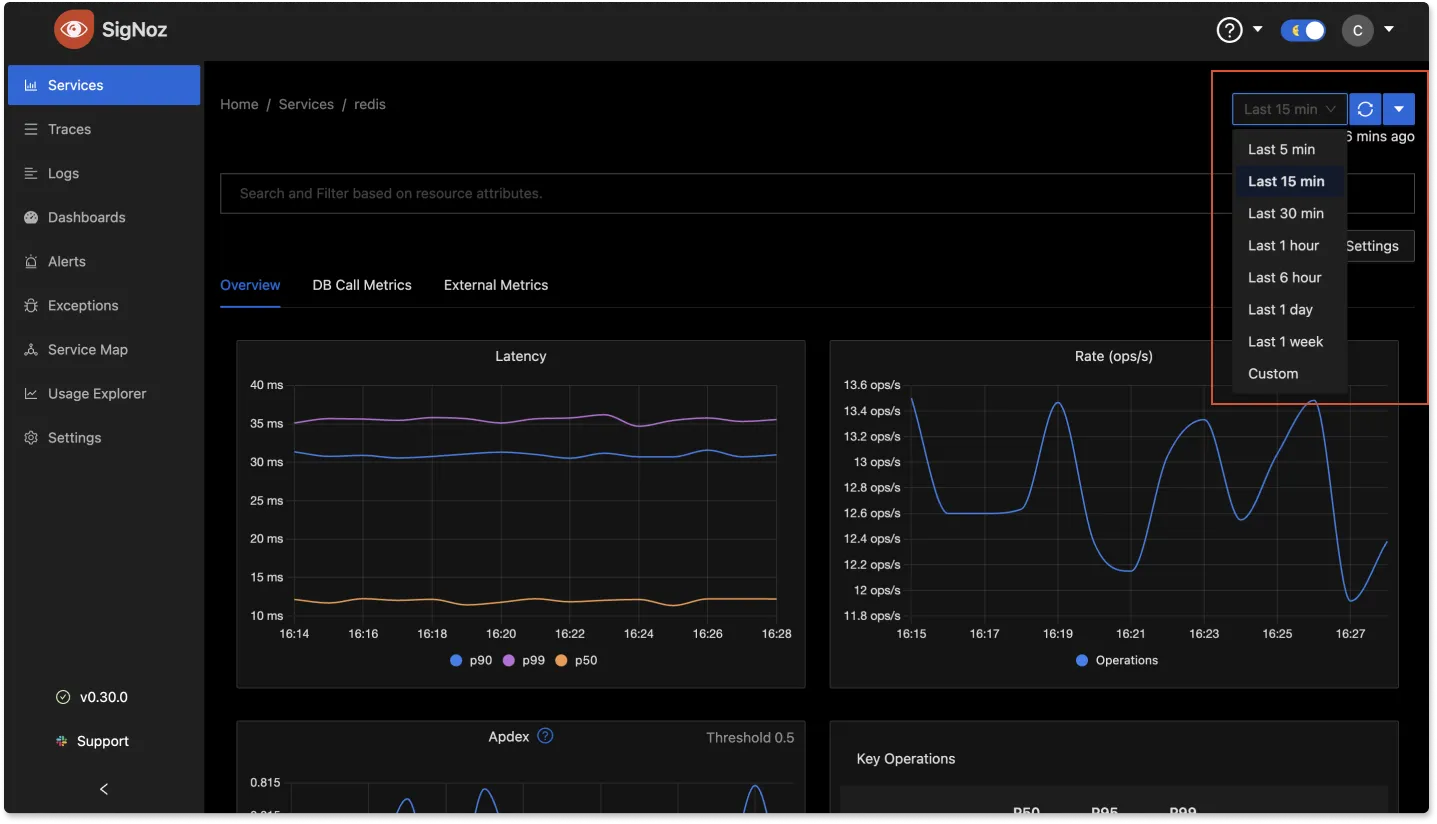This screenshot has height=824, width=1437.
Task: Click the Dashboards gauge icon in sidebar
Action: pos(30,217)
